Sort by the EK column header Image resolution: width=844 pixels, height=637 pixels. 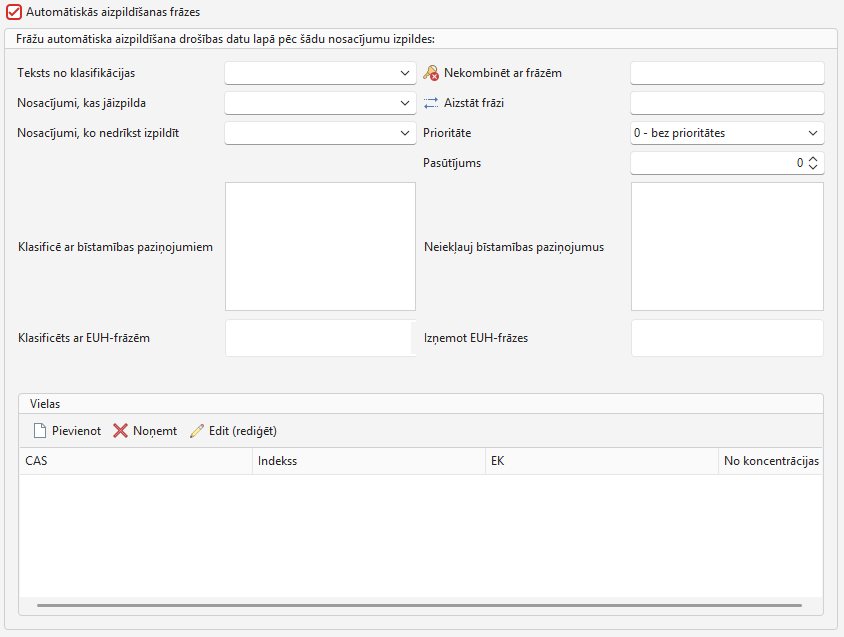point(602,461)
